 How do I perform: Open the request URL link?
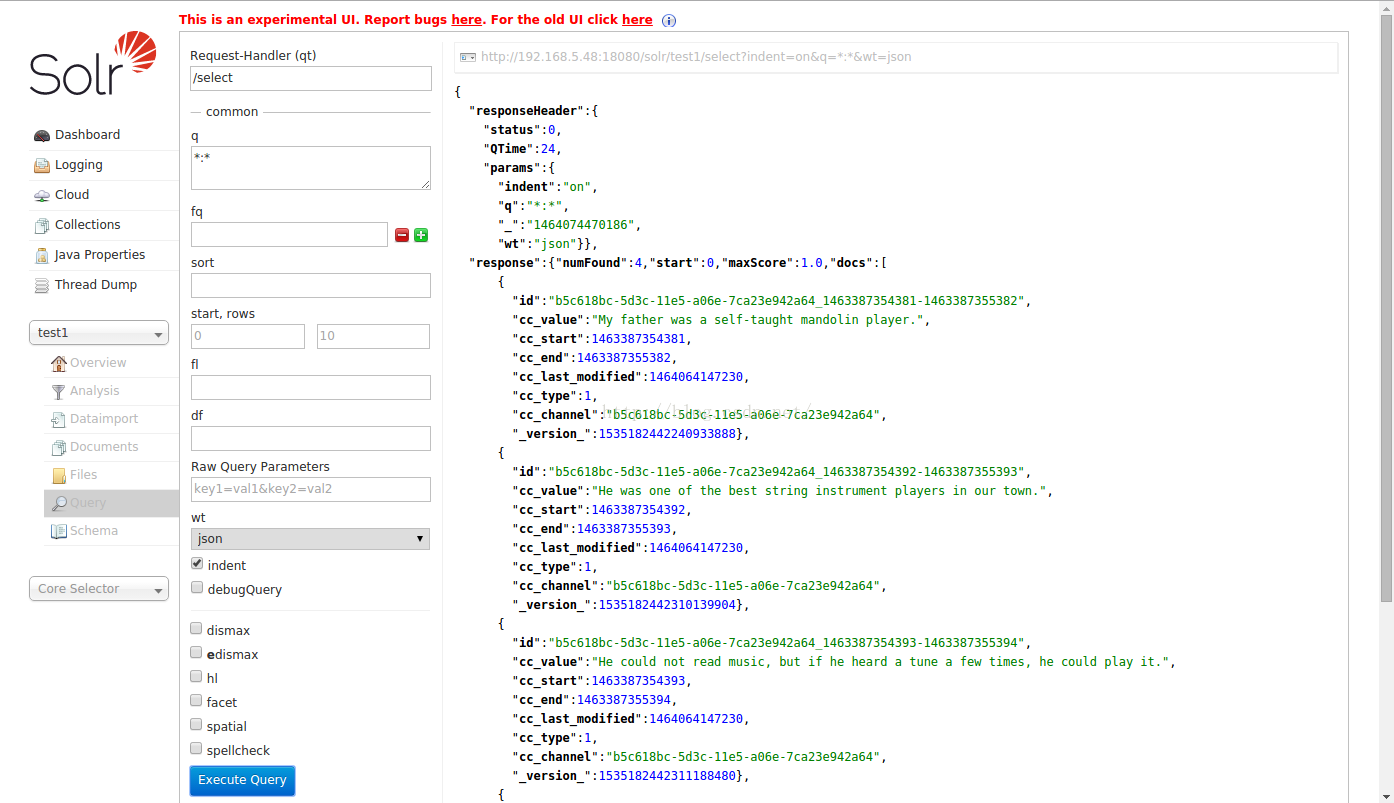(696, 57)
